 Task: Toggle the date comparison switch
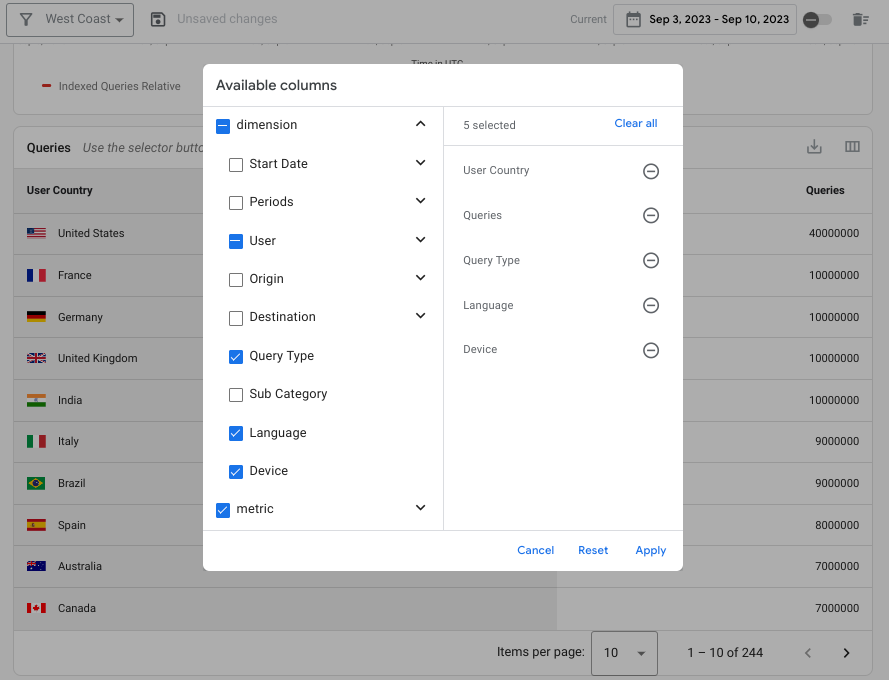pyautogui.click(x=818, y=19)
